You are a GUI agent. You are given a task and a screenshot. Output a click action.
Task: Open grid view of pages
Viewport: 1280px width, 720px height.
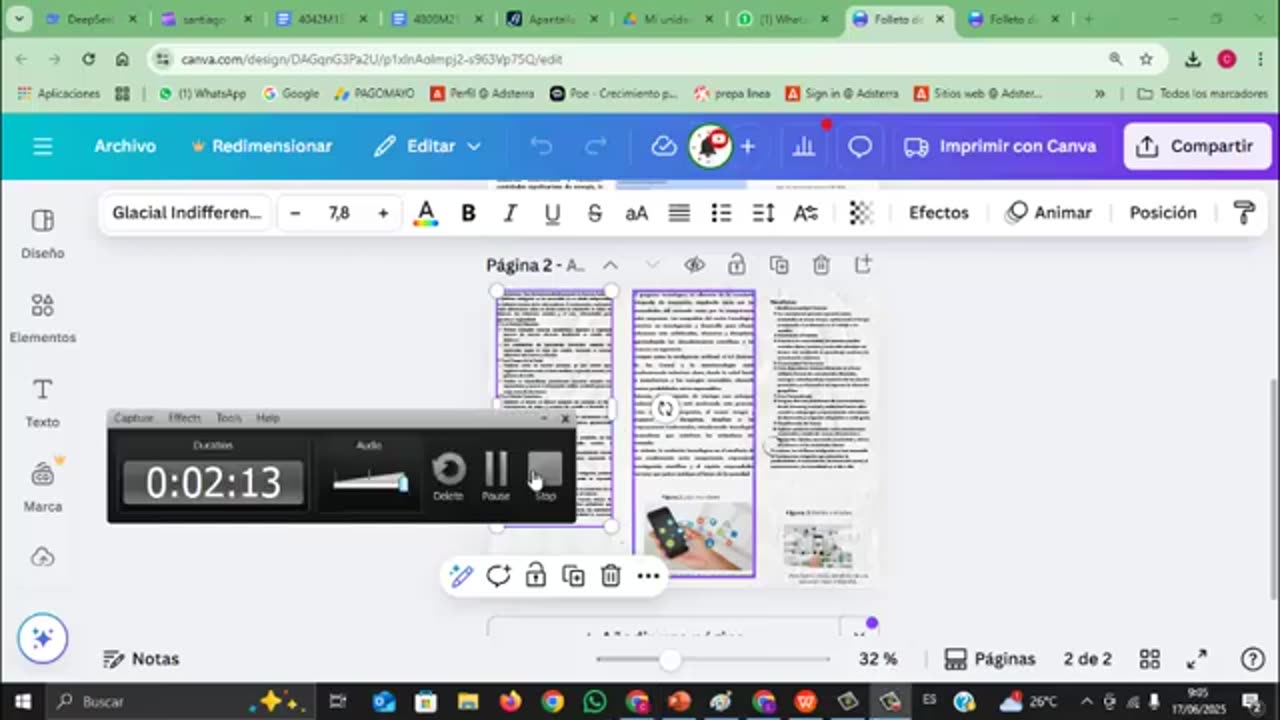1150,659
